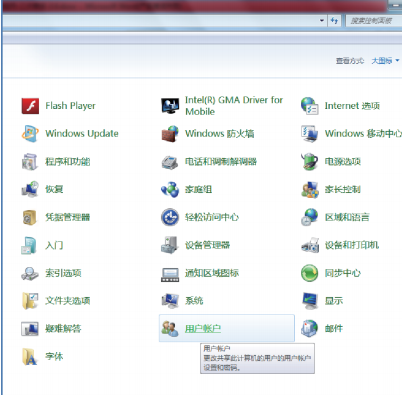The image size is (402, 395).
Task: Open the 同步中心 text link
Action: (343, 273)
